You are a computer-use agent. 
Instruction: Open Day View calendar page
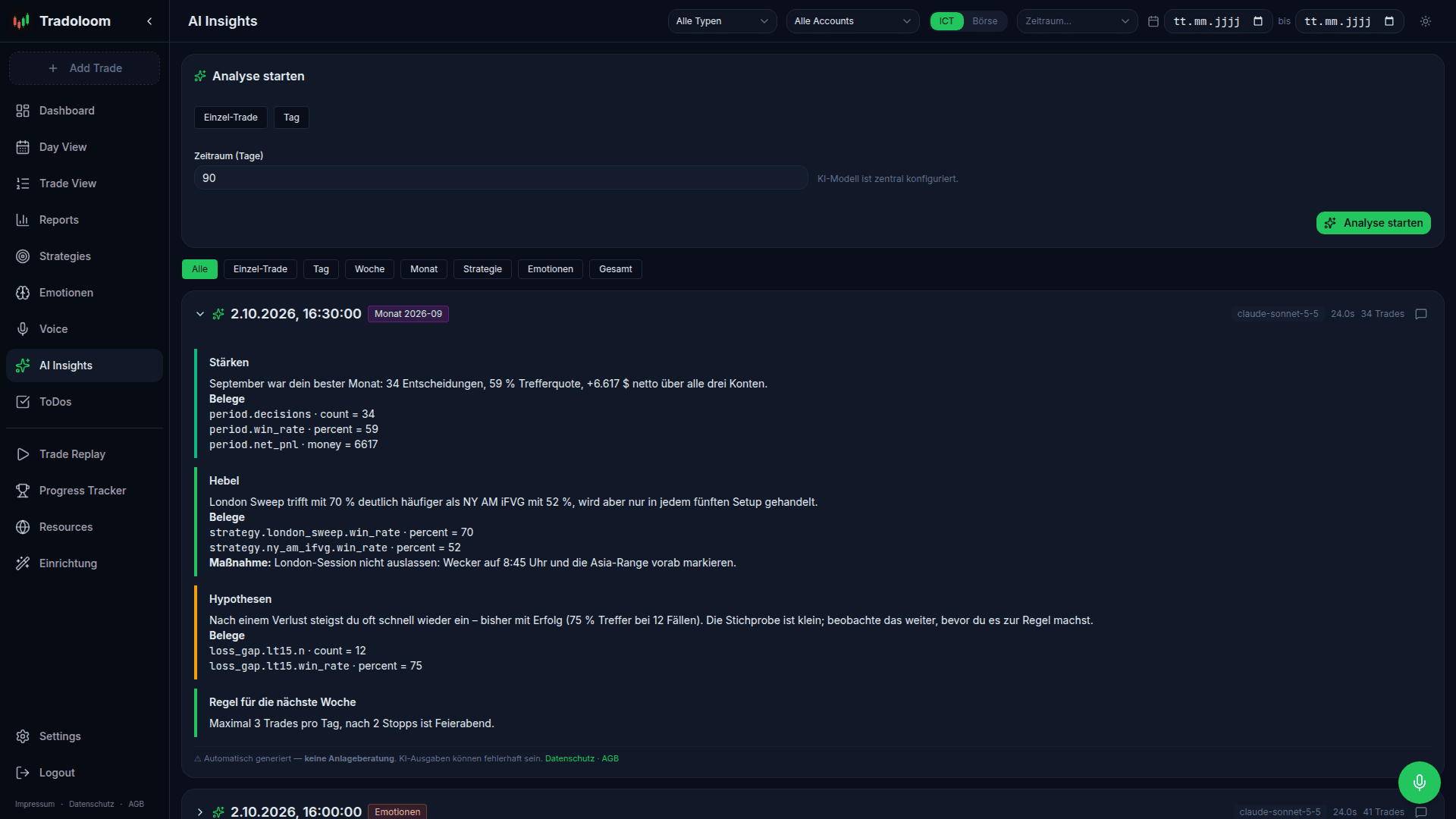pyautogui.click(x=84, y=147)
